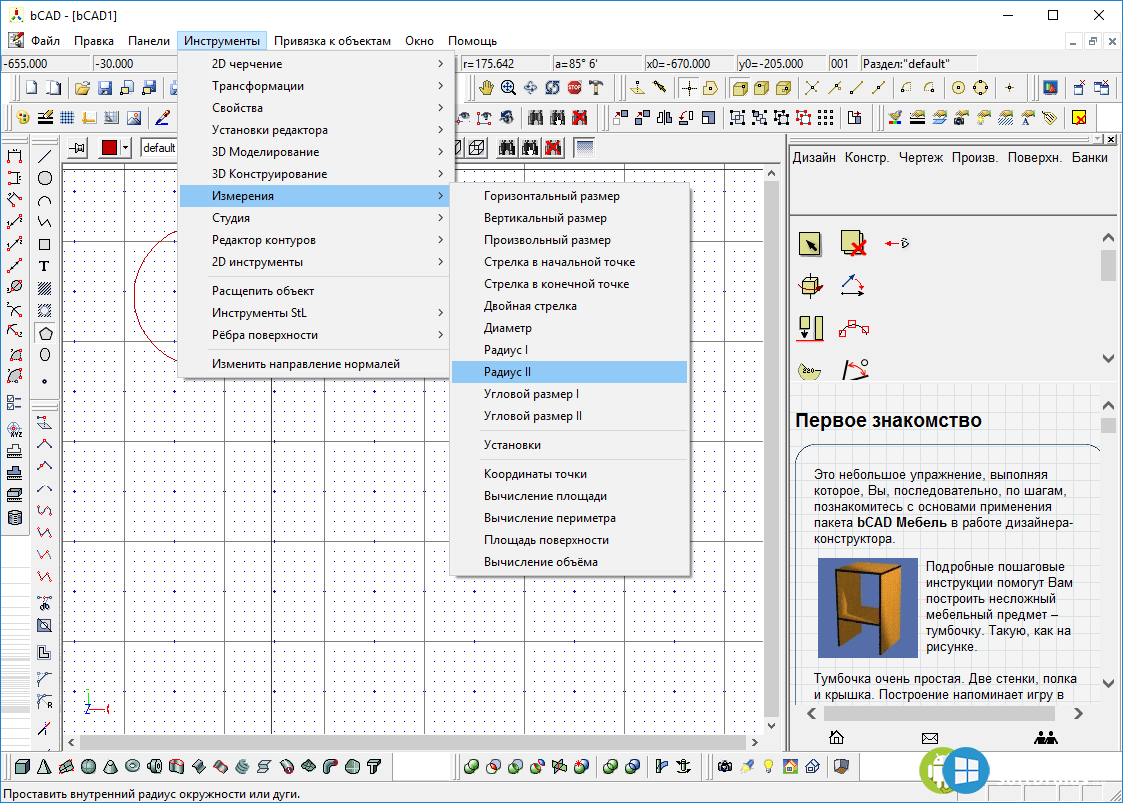The image size is (1123, 803).
Task: Open the Банки tab
Action: tap(1089, 158)
